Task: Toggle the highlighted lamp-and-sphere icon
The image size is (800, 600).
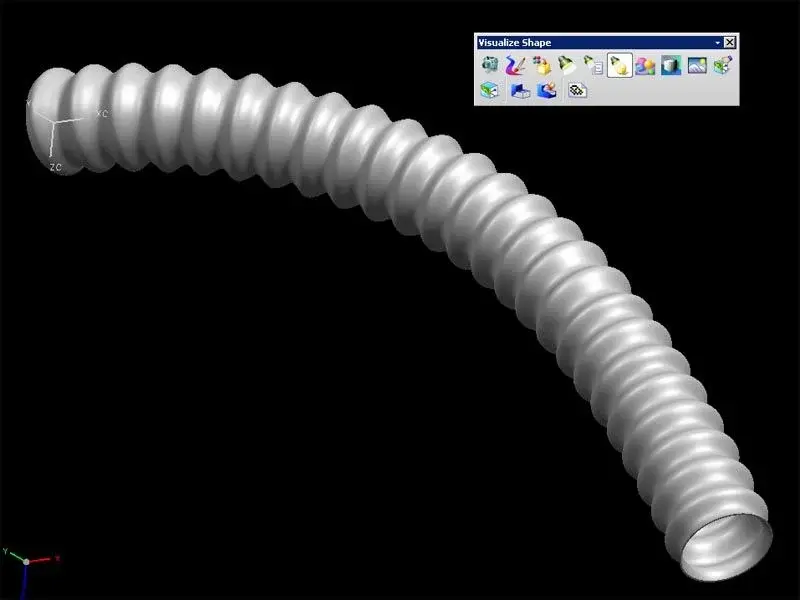Action: [619, 66]
